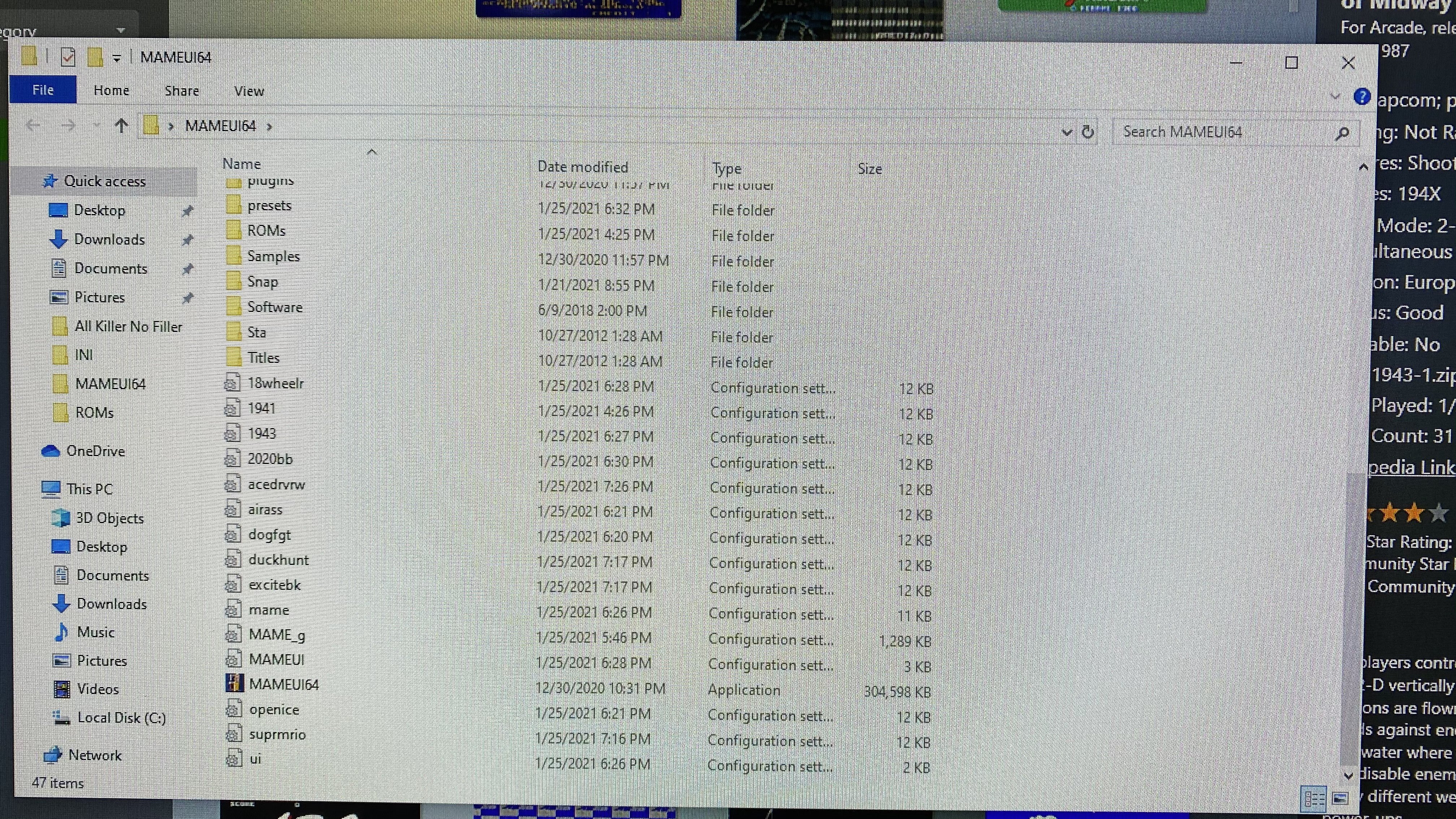This screenshot has width=1456, height=819.
Task: Expand the chevron after MAMEUI64 breadcrumb
Action: [x=270, y=127]
